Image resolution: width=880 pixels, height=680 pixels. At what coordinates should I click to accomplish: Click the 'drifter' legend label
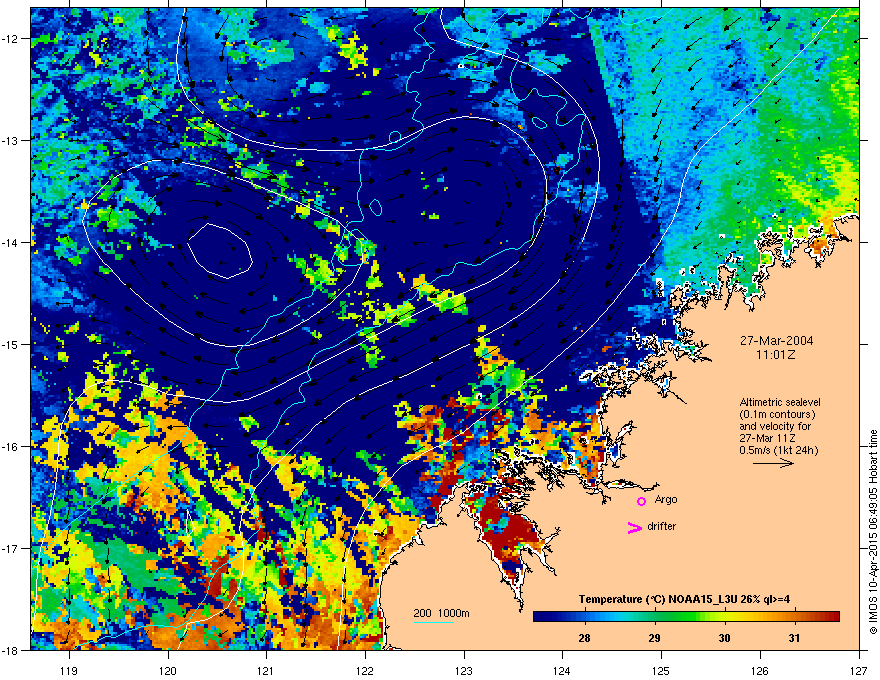662,526
